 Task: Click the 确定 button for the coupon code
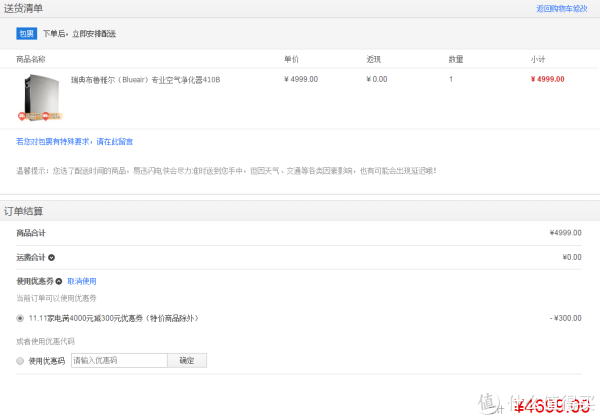(x=187, y=360)
